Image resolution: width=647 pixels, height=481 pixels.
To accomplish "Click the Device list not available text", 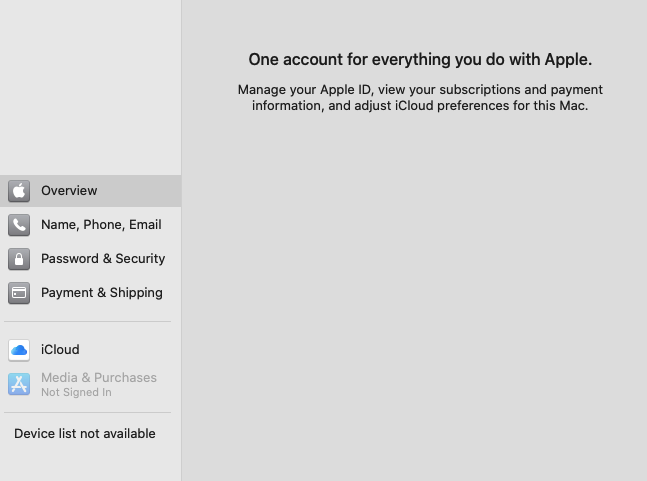I will click(x=85, y=434).
